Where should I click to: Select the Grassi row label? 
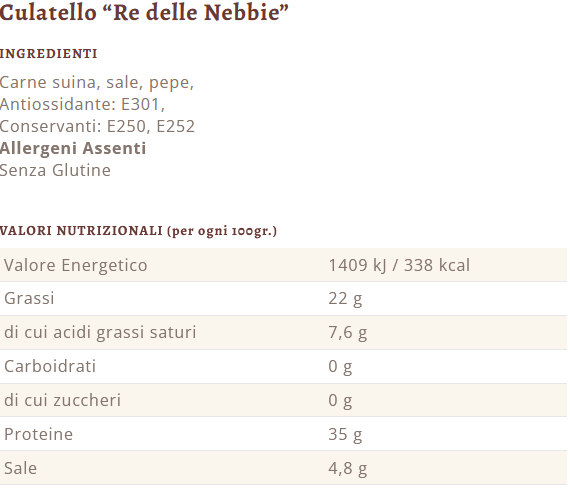29,298
